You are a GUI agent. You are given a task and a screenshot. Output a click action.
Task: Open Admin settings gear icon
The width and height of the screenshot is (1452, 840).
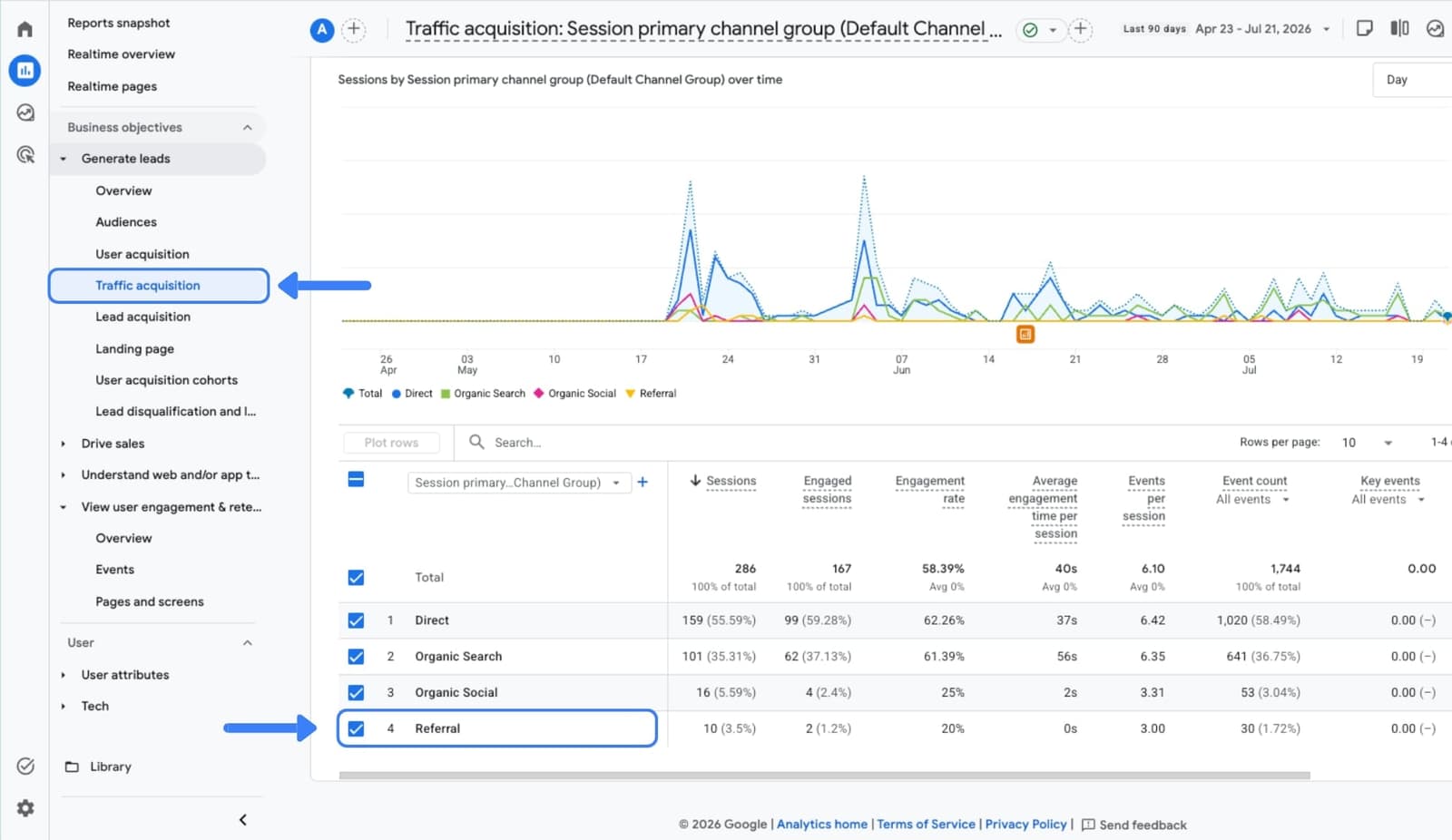(x=25, y=807)
